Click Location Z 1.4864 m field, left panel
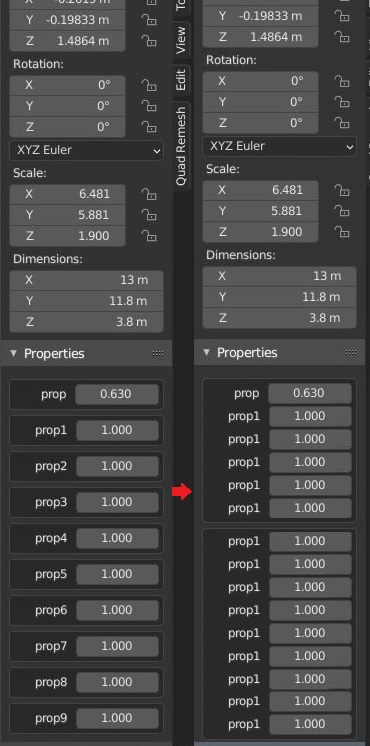 pyautogui.click(x=68, y=41)
